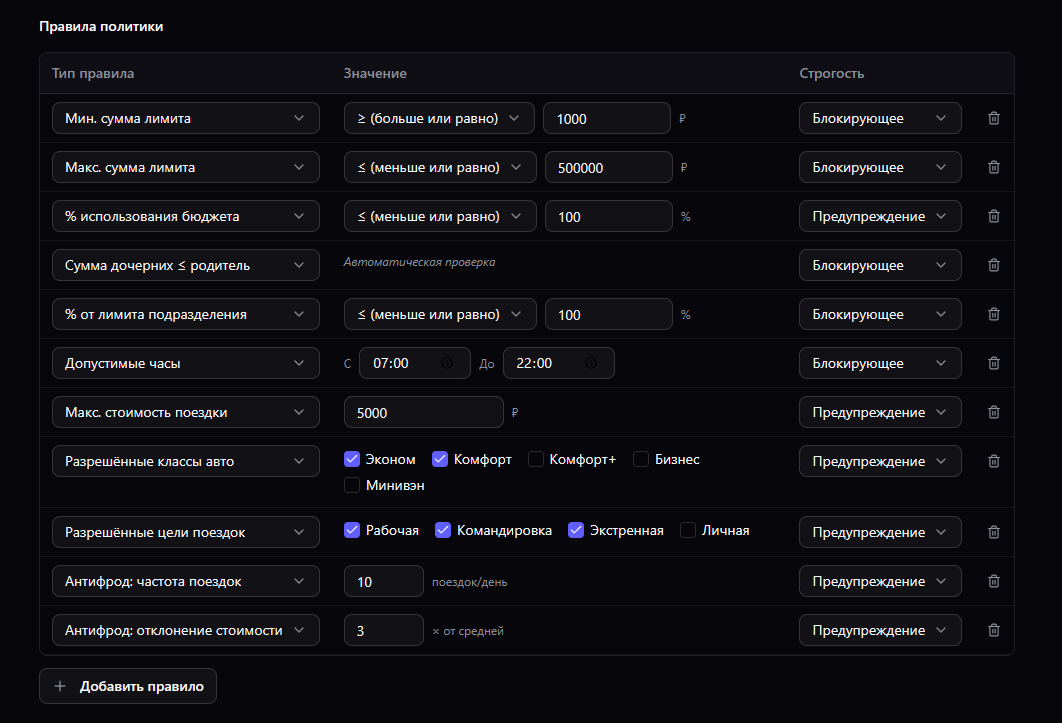Delete the Разрешённые классы авто rule
Image resolution: width=1062 pixels, height=723 pixels.
click(x=993, y=461)
